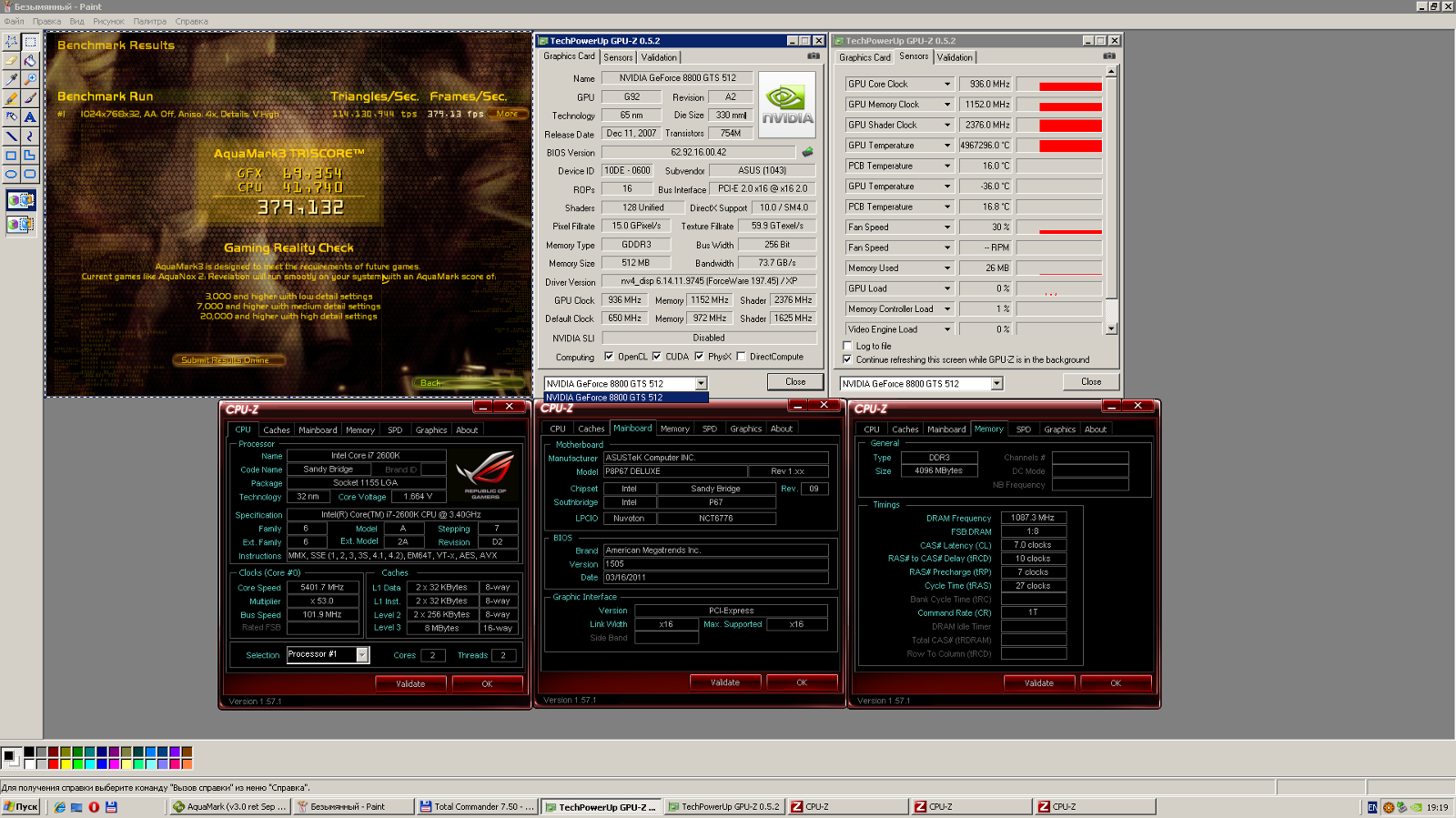Select the Rounded Rectangle tool

point(30,173)
